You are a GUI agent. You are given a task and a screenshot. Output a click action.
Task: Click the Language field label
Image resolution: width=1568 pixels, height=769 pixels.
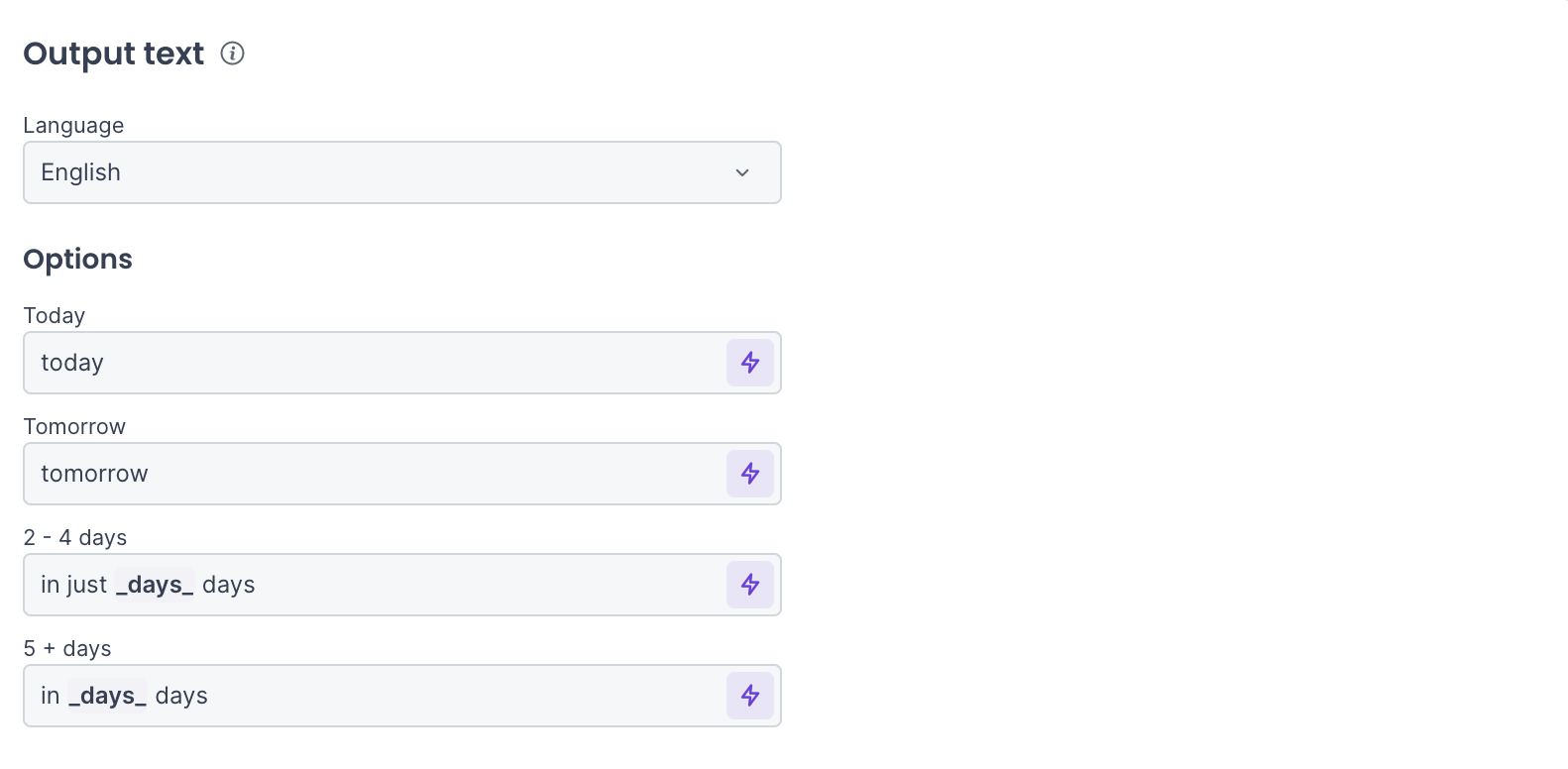tap(73, 126)
